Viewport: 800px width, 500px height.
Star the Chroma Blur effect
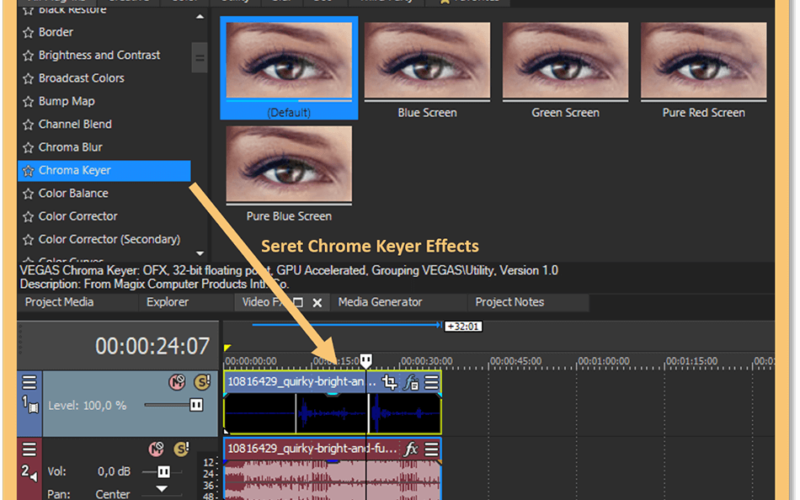(x=28, y=148)
